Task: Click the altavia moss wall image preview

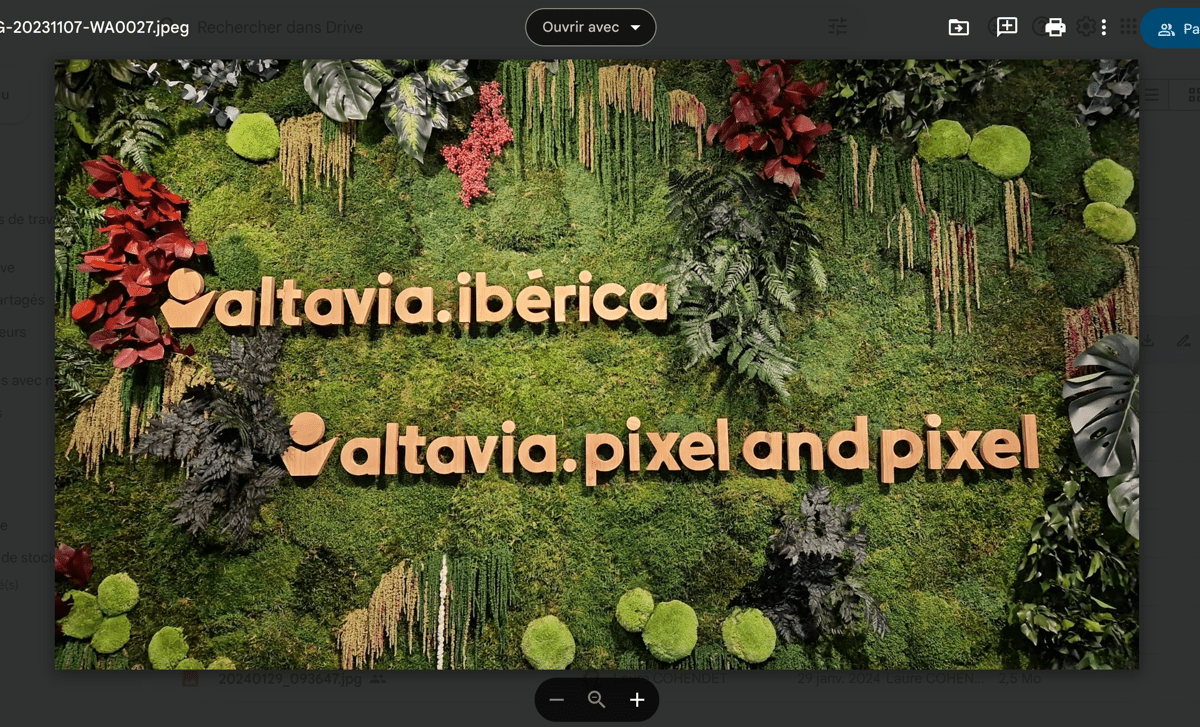Action: [596, 364]
